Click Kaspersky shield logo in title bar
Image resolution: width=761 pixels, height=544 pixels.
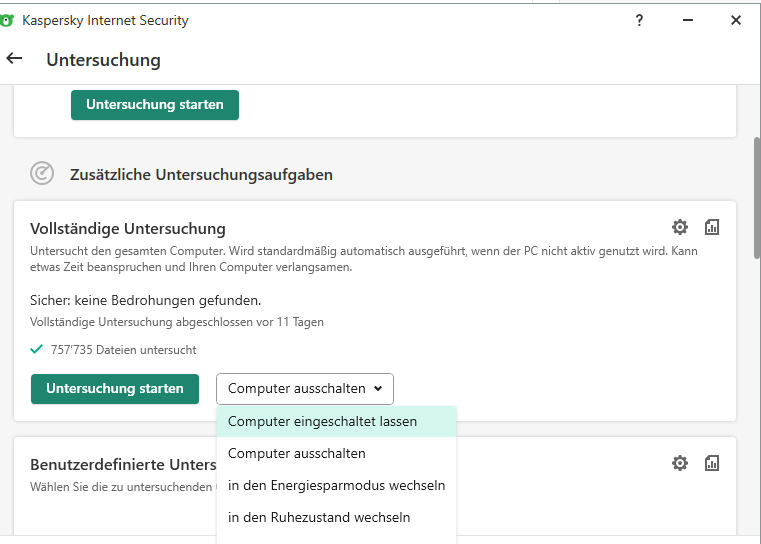click(x=8, y=20)
